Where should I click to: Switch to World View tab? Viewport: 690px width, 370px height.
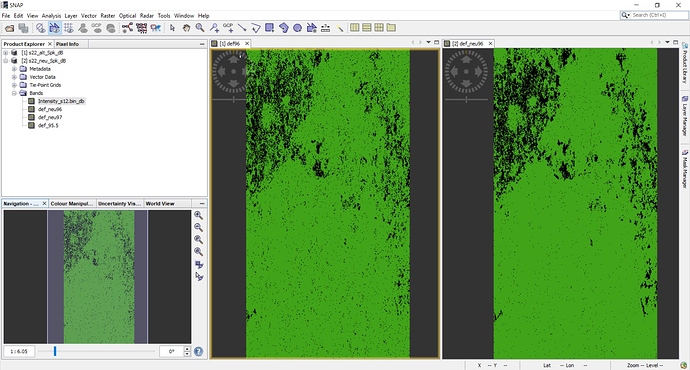click(x=160, y=204)
